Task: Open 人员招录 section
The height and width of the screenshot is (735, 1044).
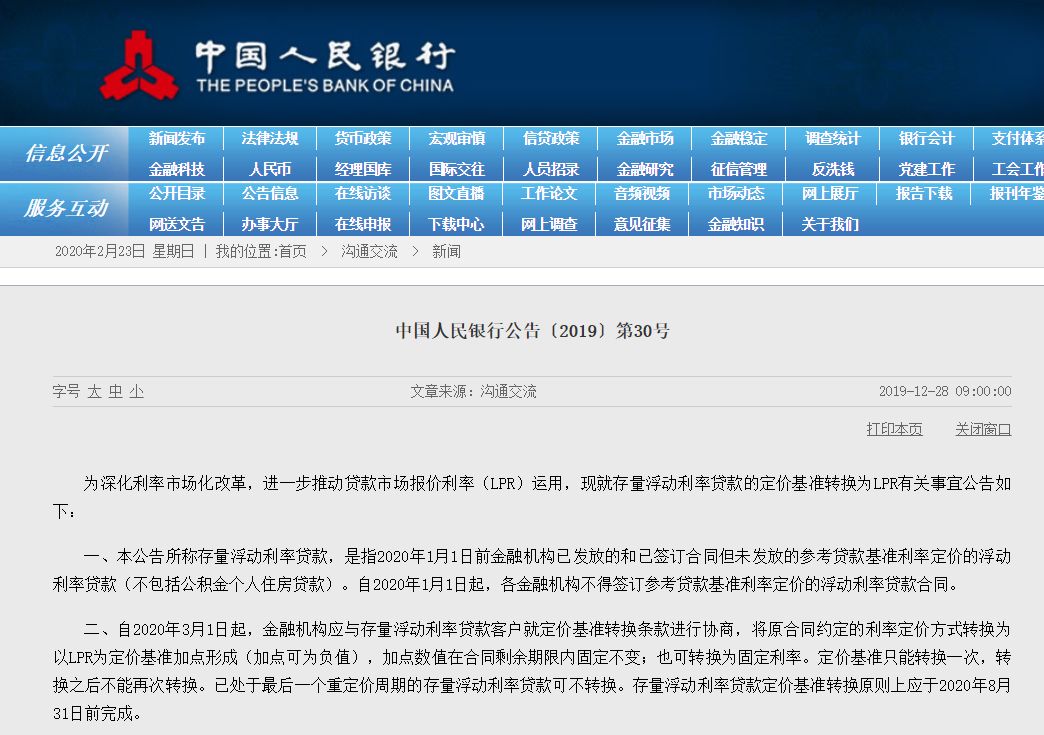Action: pos(551,169)
